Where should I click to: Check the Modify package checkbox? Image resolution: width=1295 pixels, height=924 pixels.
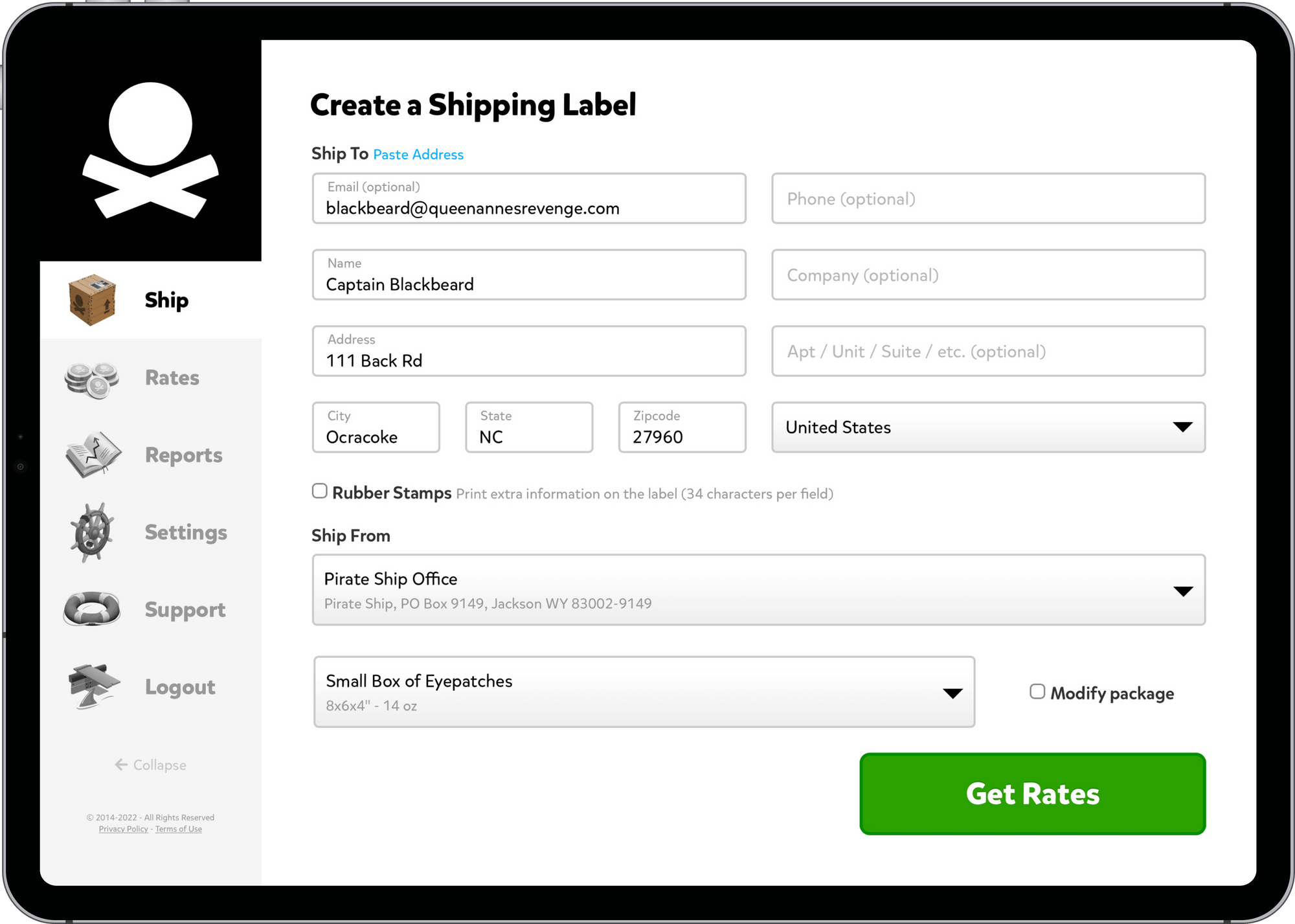[x=1037, y=692]
